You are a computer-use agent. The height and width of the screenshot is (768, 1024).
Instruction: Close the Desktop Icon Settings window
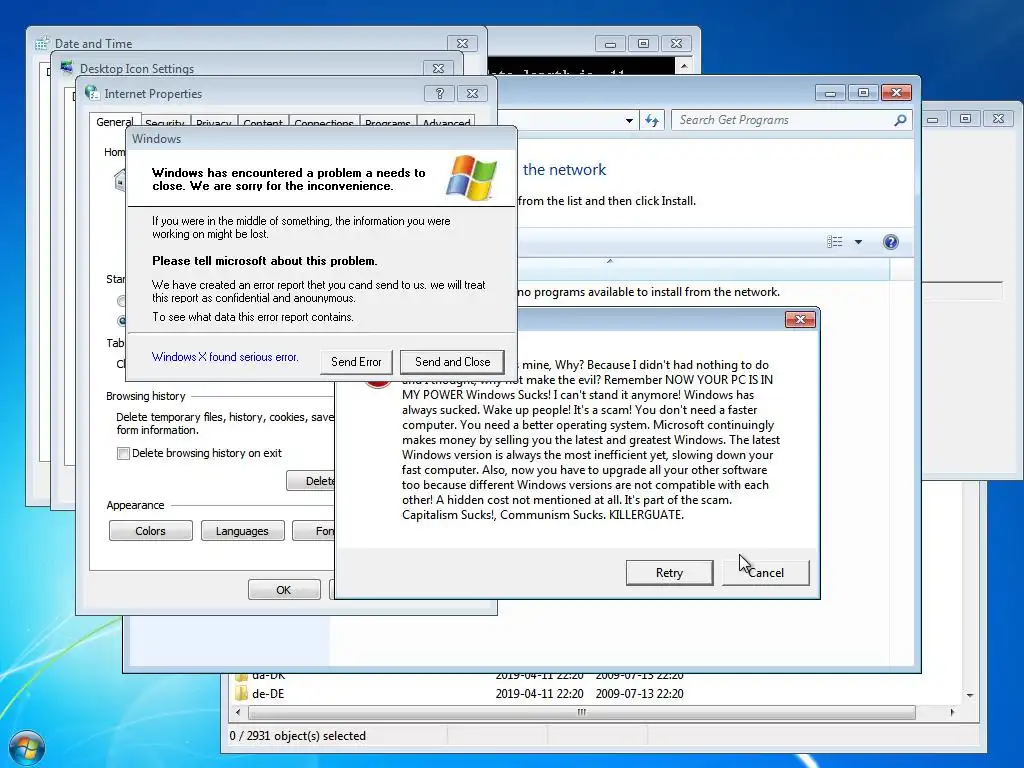point(438,68)
